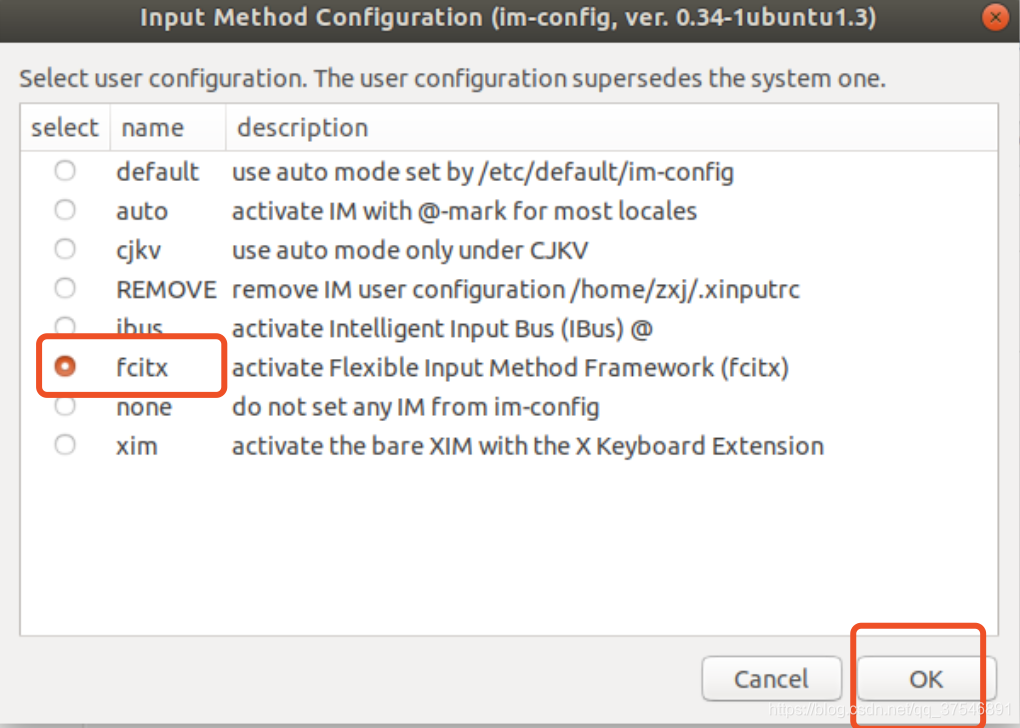Choose the ibus radio option
Screen dimensions: 1020x728
tap(65, 326)
